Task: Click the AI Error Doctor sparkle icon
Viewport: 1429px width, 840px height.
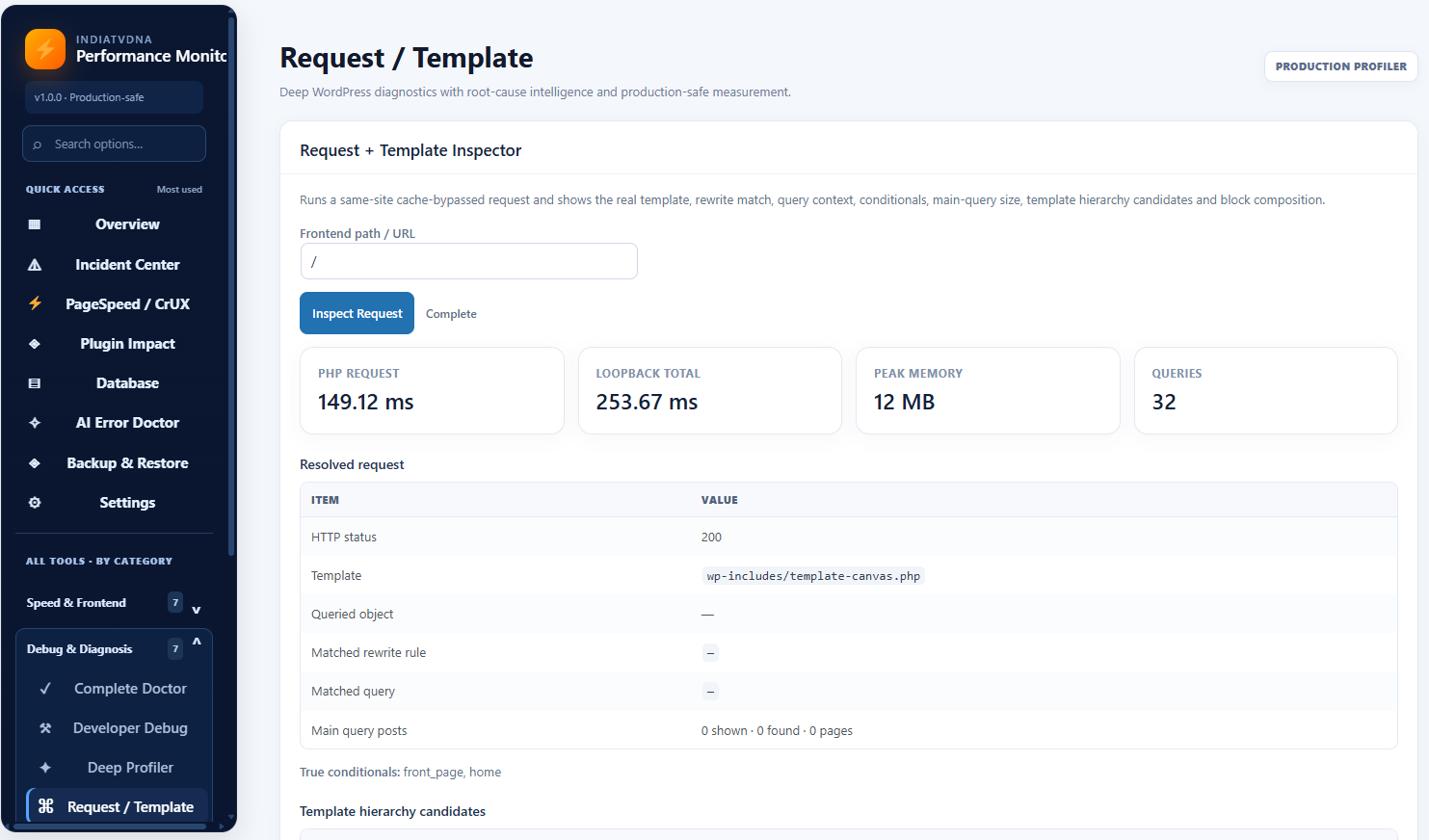Action: pos(35,423)
